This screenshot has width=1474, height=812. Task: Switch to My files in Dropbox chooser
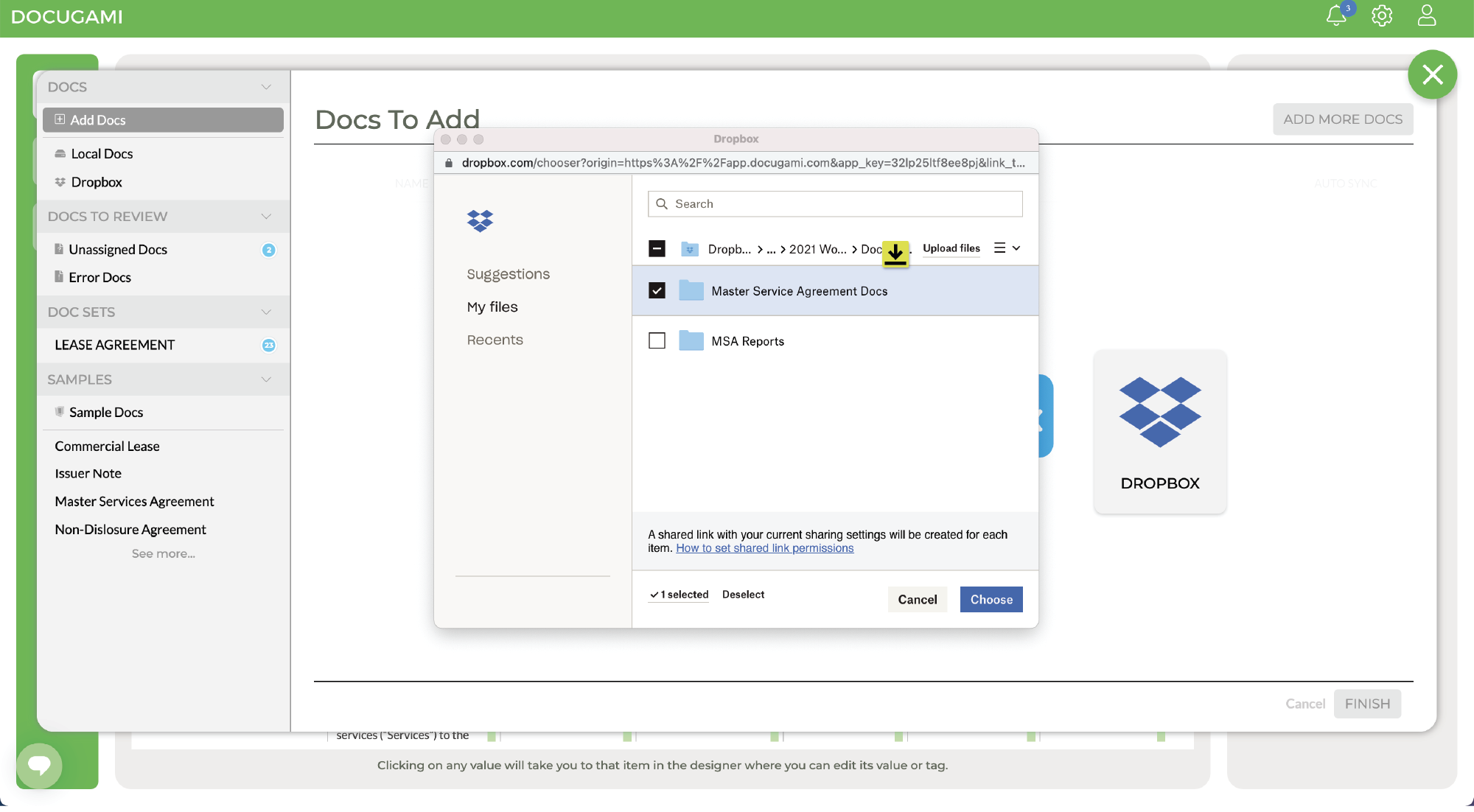pos(492,307)
